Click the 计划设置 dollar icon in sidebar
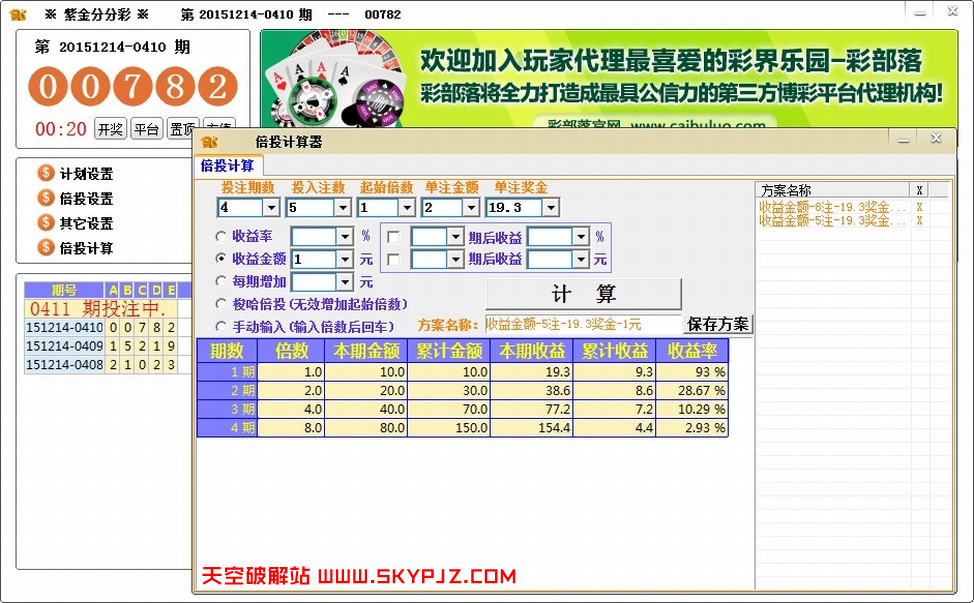Image resolution: width=974 pixels, height=603 pixels. [45, 173]
